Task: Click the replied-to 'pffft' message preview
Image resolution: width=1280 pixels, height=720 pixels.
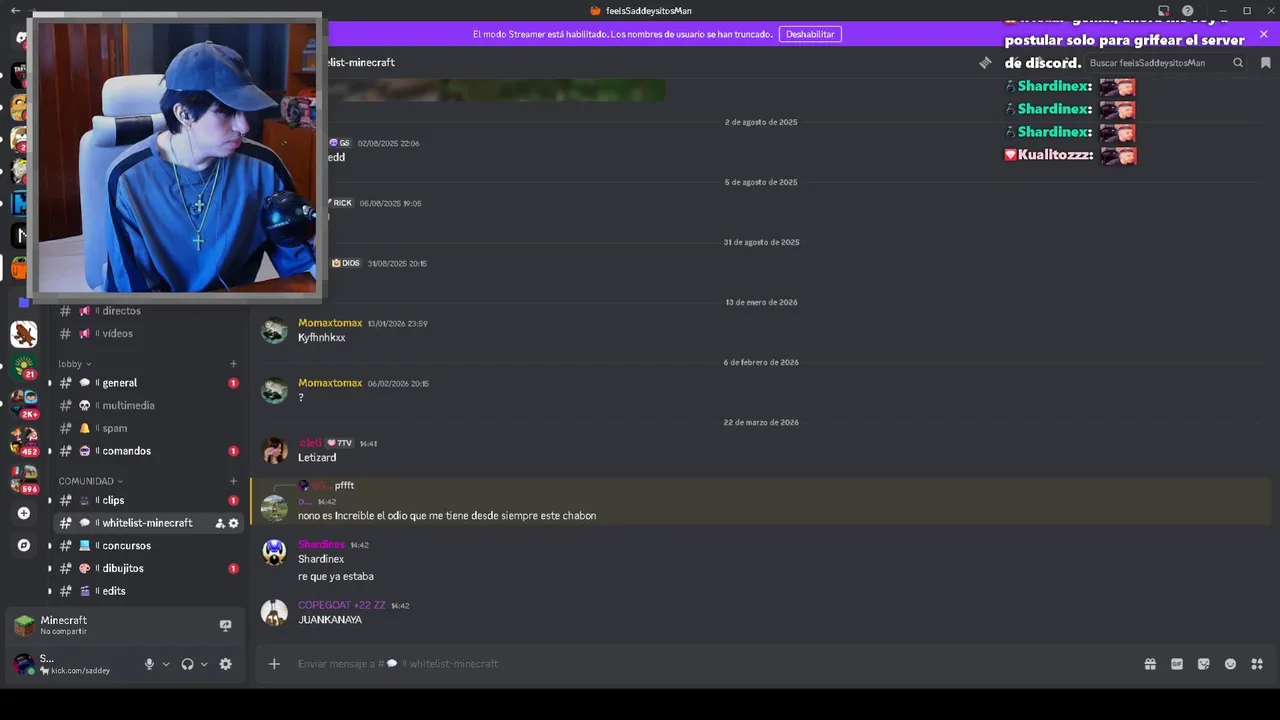Action: click(x=344, y=485)
